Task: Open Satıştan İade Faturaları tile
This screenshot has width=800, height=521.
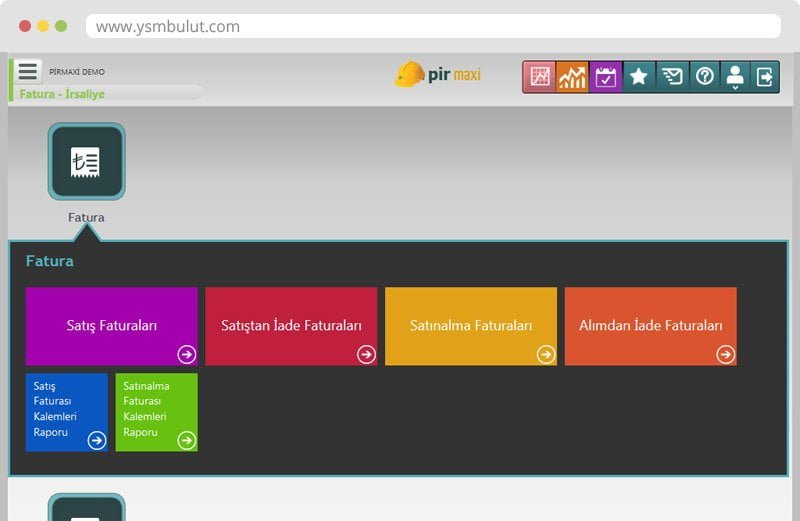Action: 291,326
